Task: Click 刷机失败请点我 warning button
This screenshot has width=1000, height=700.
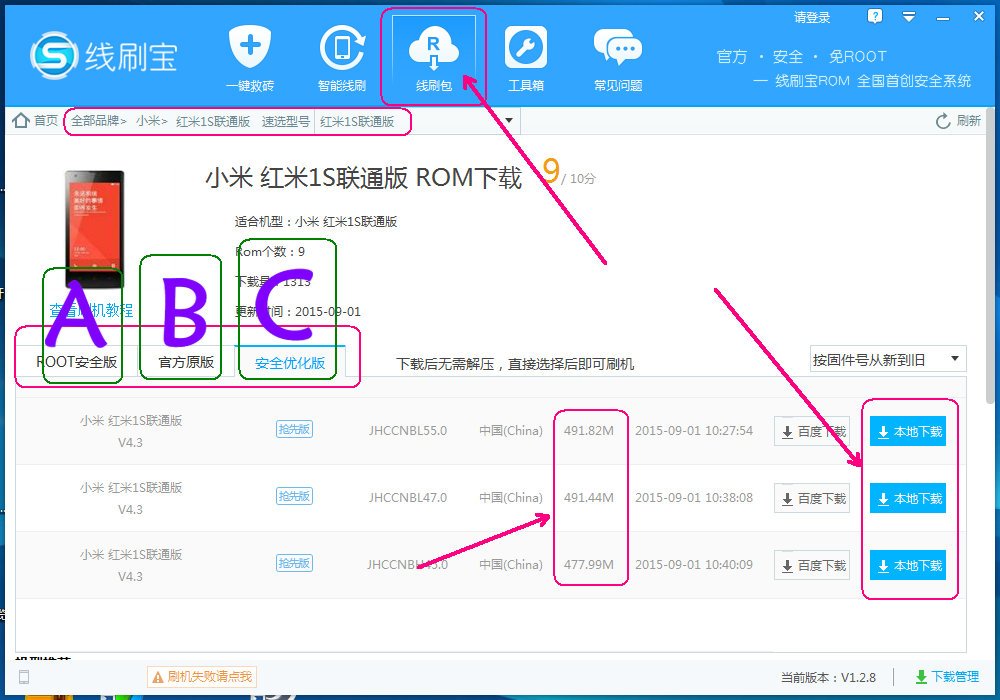Action: point(202,676)
